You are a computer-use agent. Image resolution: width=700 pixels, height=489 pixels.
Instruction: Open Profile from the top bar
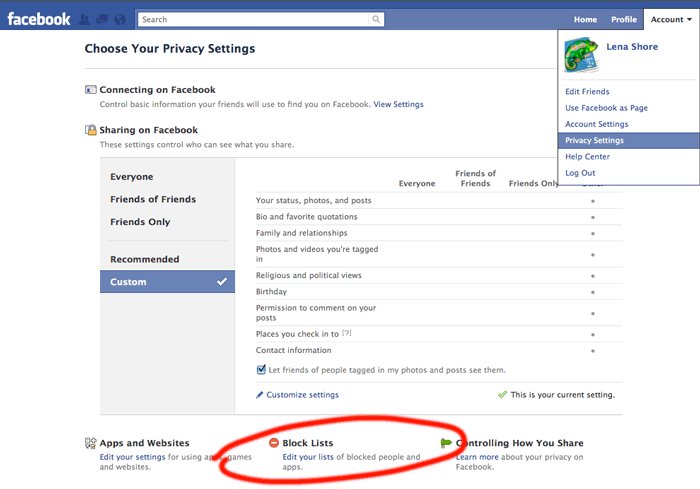click(x=624, y=20)
